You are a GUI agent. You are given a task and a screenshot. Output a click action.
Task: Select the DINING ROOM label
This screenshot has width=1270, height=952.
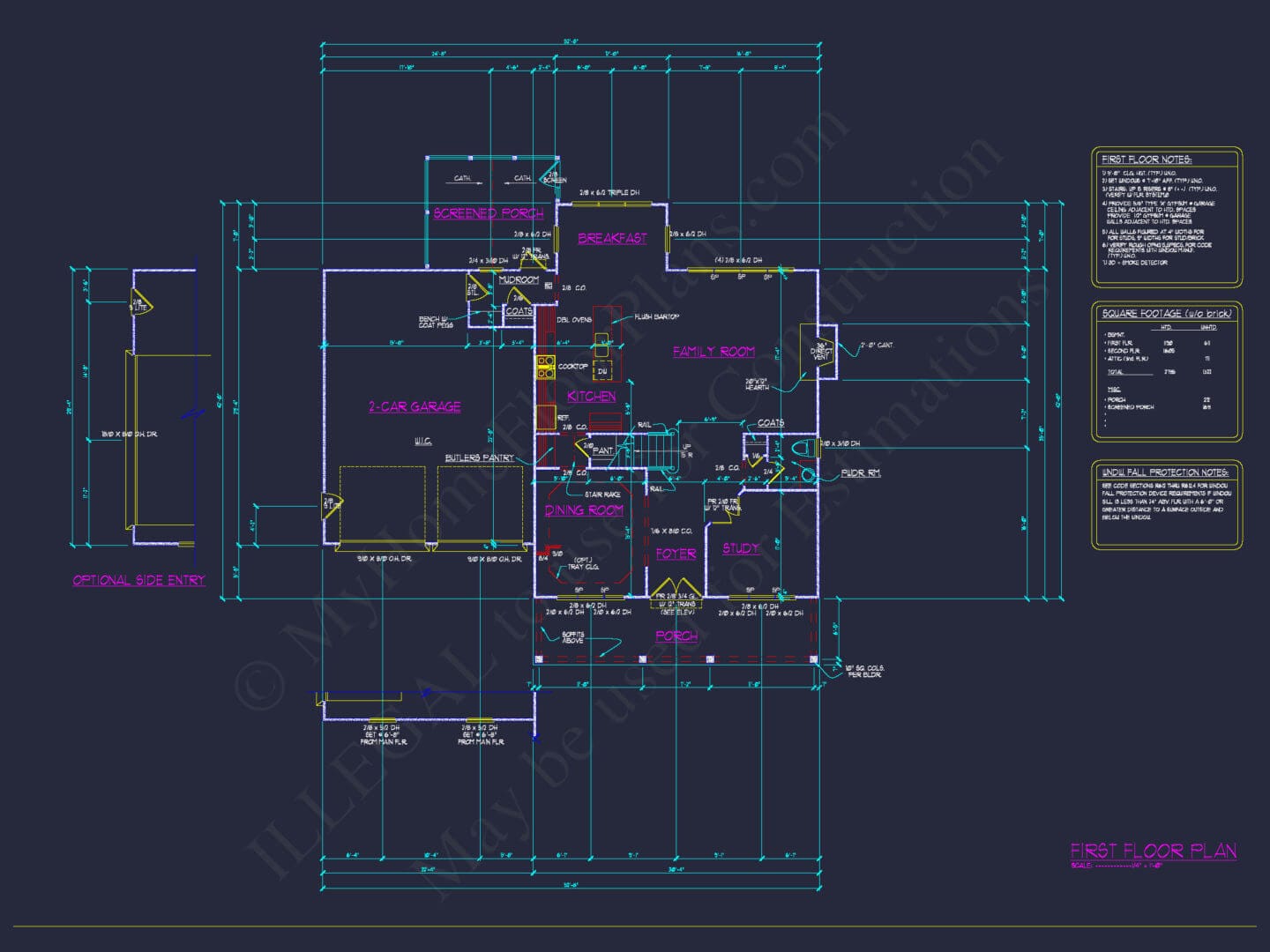584,509
